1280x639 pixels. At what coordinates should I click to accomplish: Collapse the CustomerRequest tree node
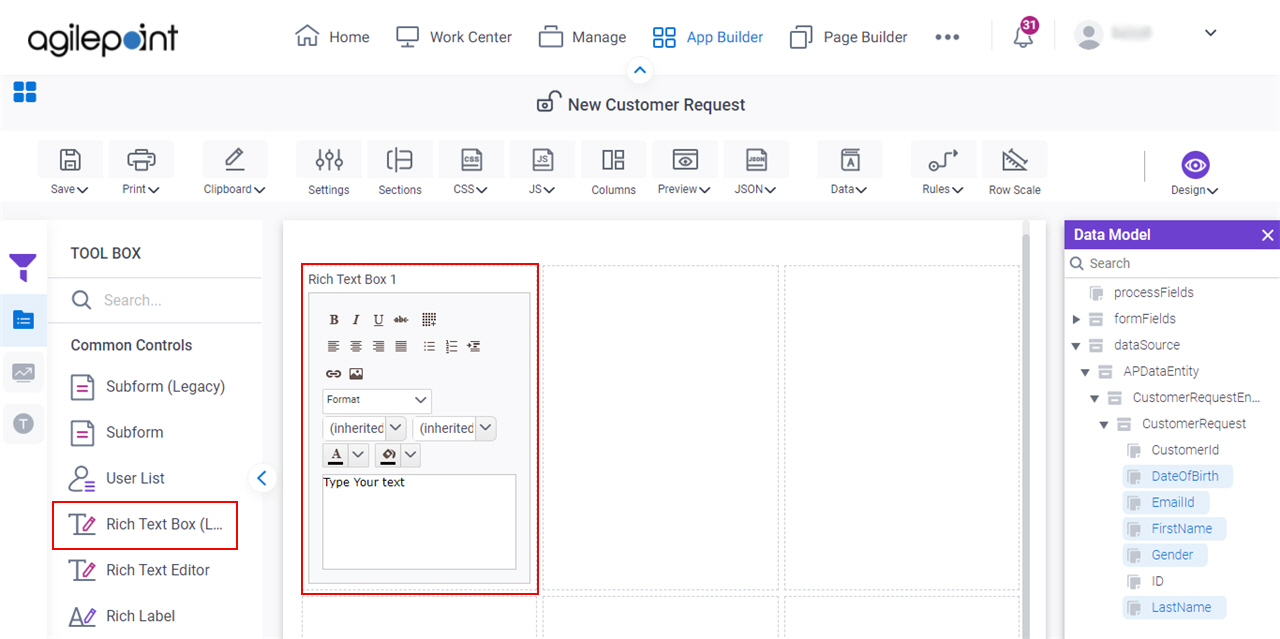1103,423
